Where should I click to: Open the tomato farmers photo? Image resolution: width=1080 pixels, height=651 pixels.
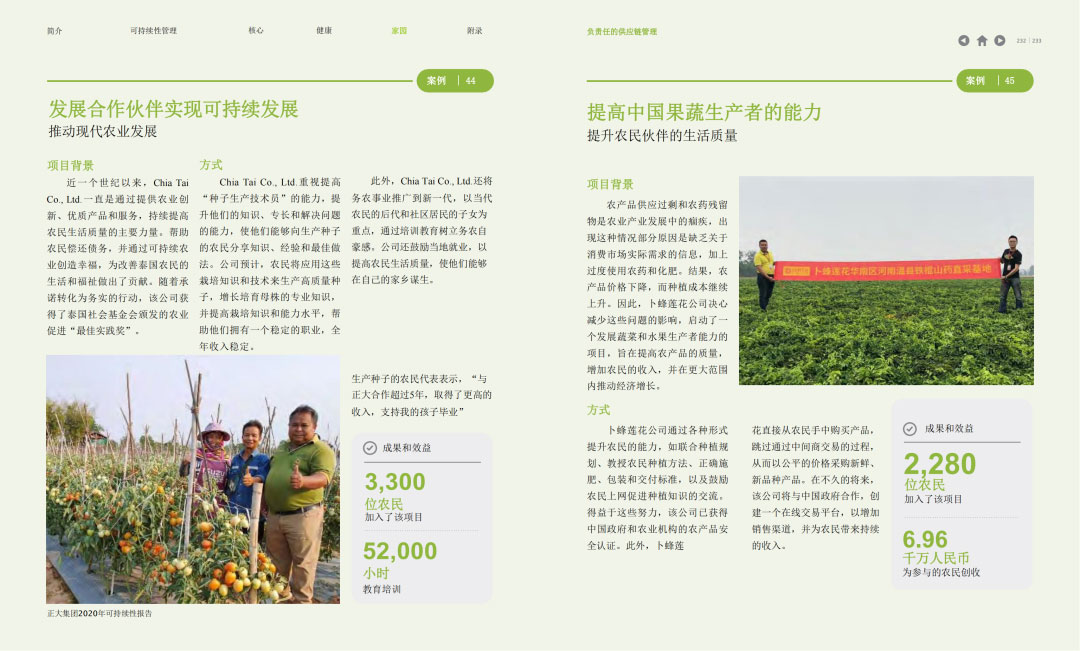click(193, 479)
